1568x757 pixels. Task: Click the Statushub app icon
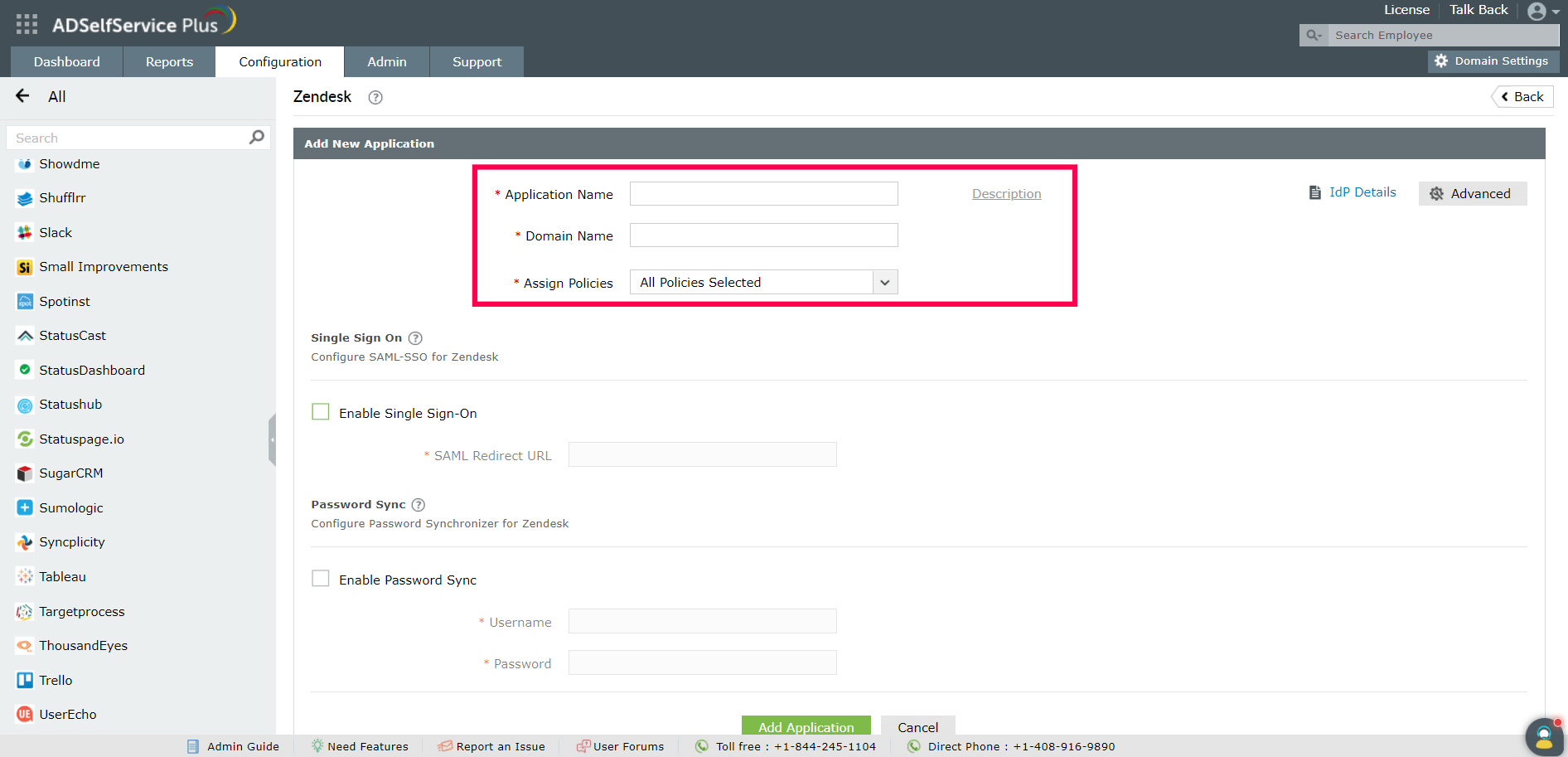click(25, 405)
